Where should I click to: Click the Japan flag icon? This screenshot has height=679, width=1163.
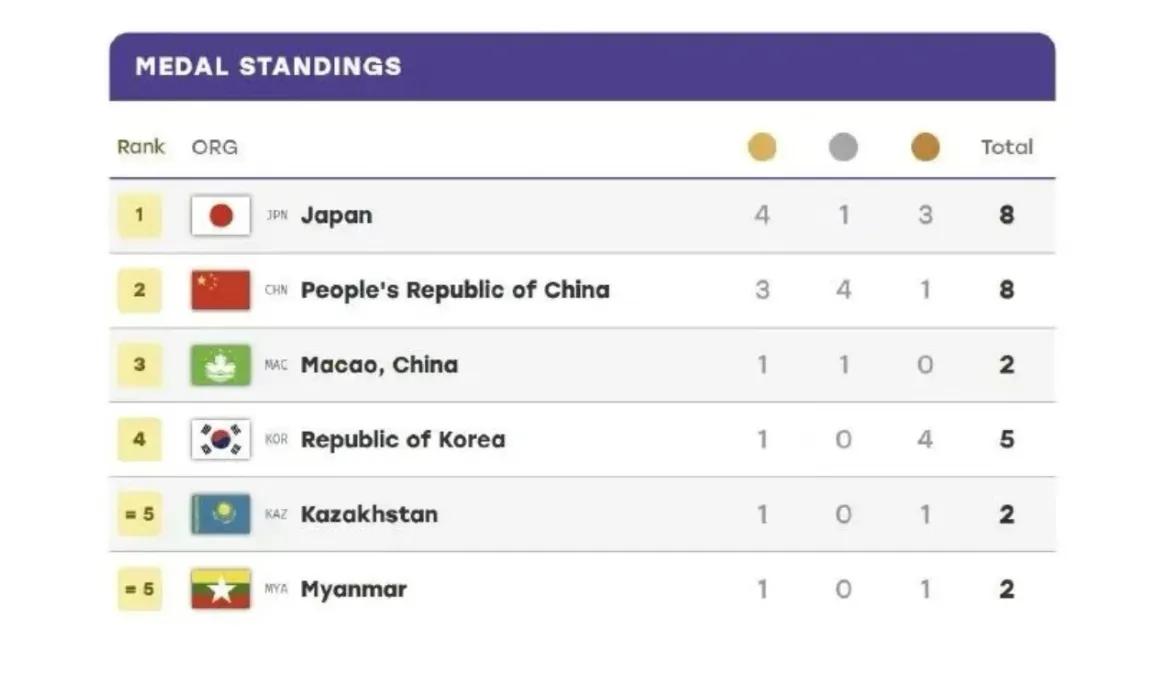[220, 215]
